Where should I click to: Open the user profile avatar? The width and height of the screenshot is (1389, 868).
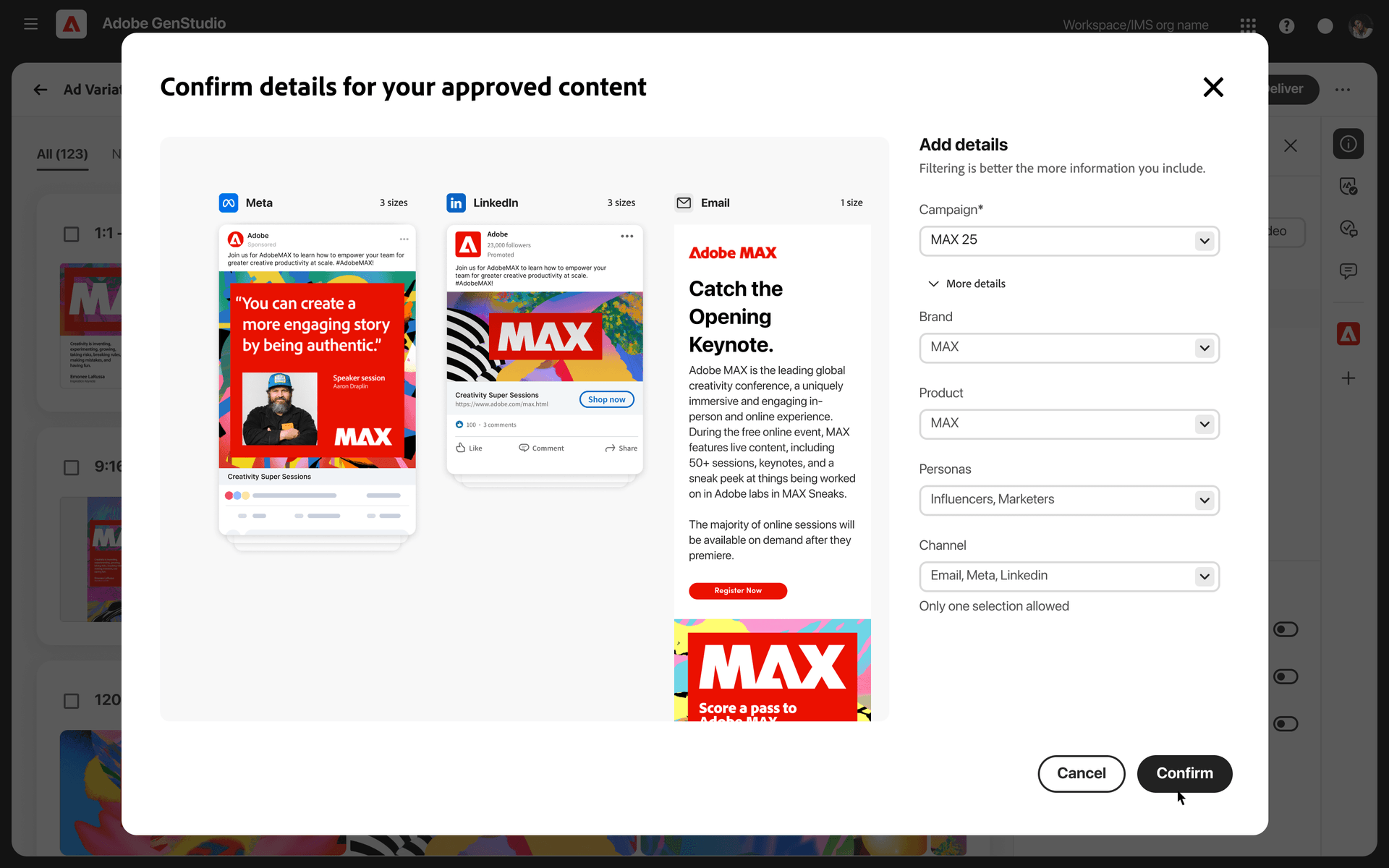point(1361,26)
